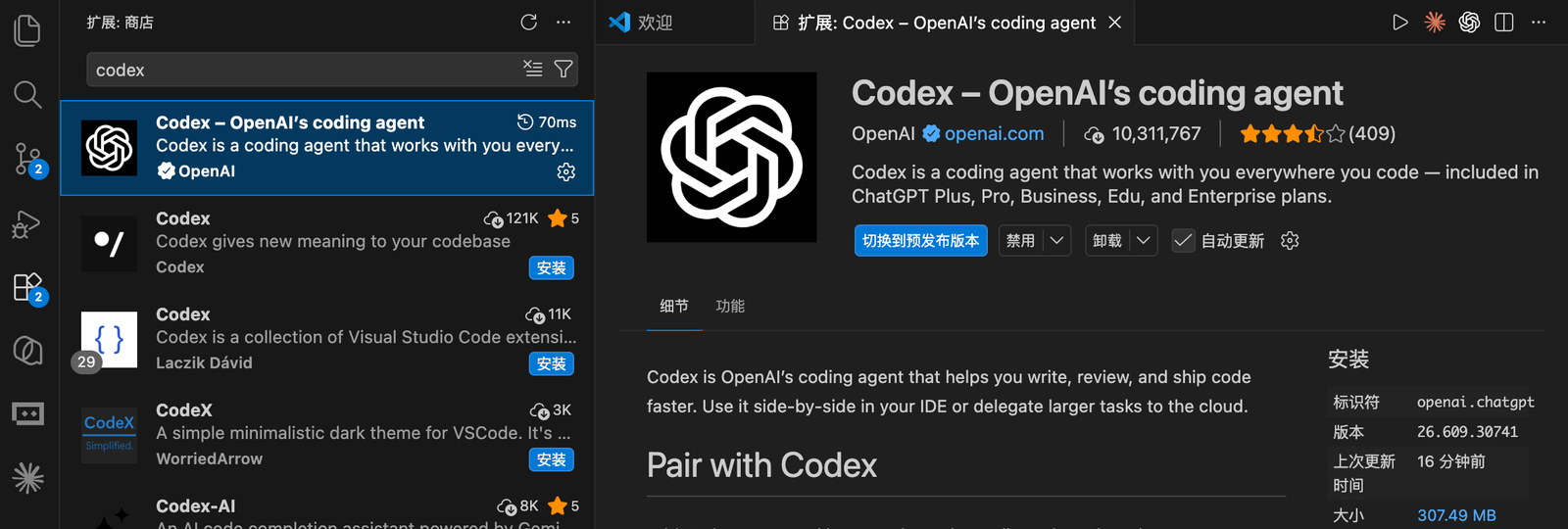Image resolution: width=1568 pixels, height=529 pixels.
Task: Open the Claude starburst icon in activity bar
Action: tap(27, 478)
